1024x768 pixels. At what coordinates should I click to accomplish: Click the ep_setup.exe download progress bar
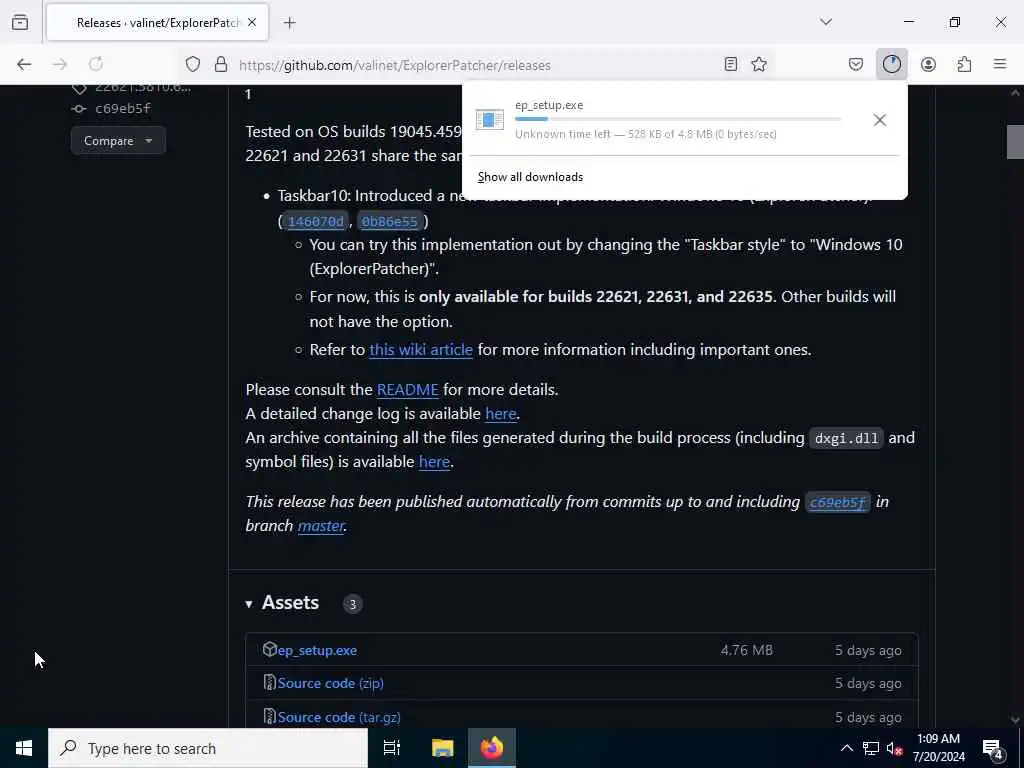pos(678,119)
